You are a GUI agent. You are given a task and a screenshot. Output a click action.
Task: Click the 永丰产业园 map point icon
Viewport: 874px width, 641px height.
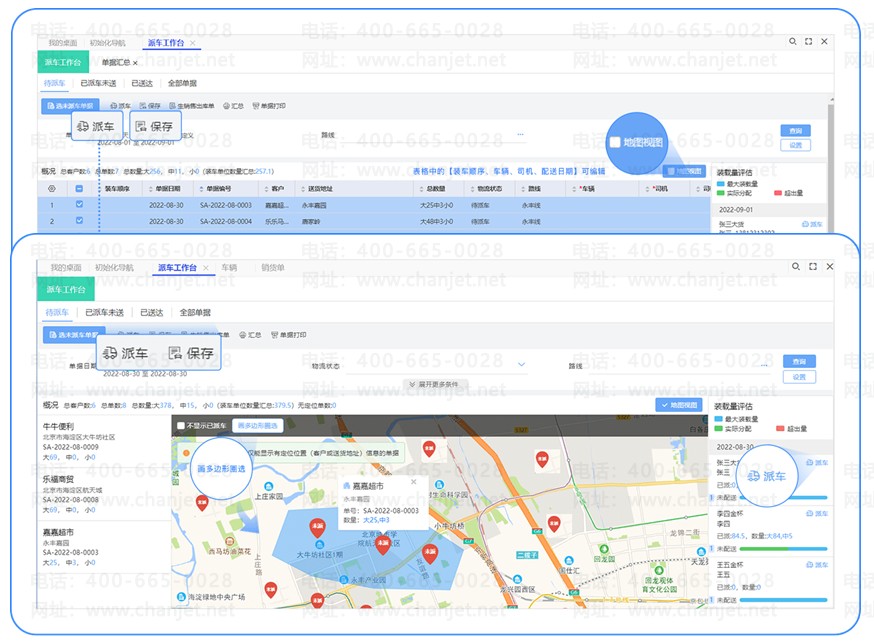point(344,580)
